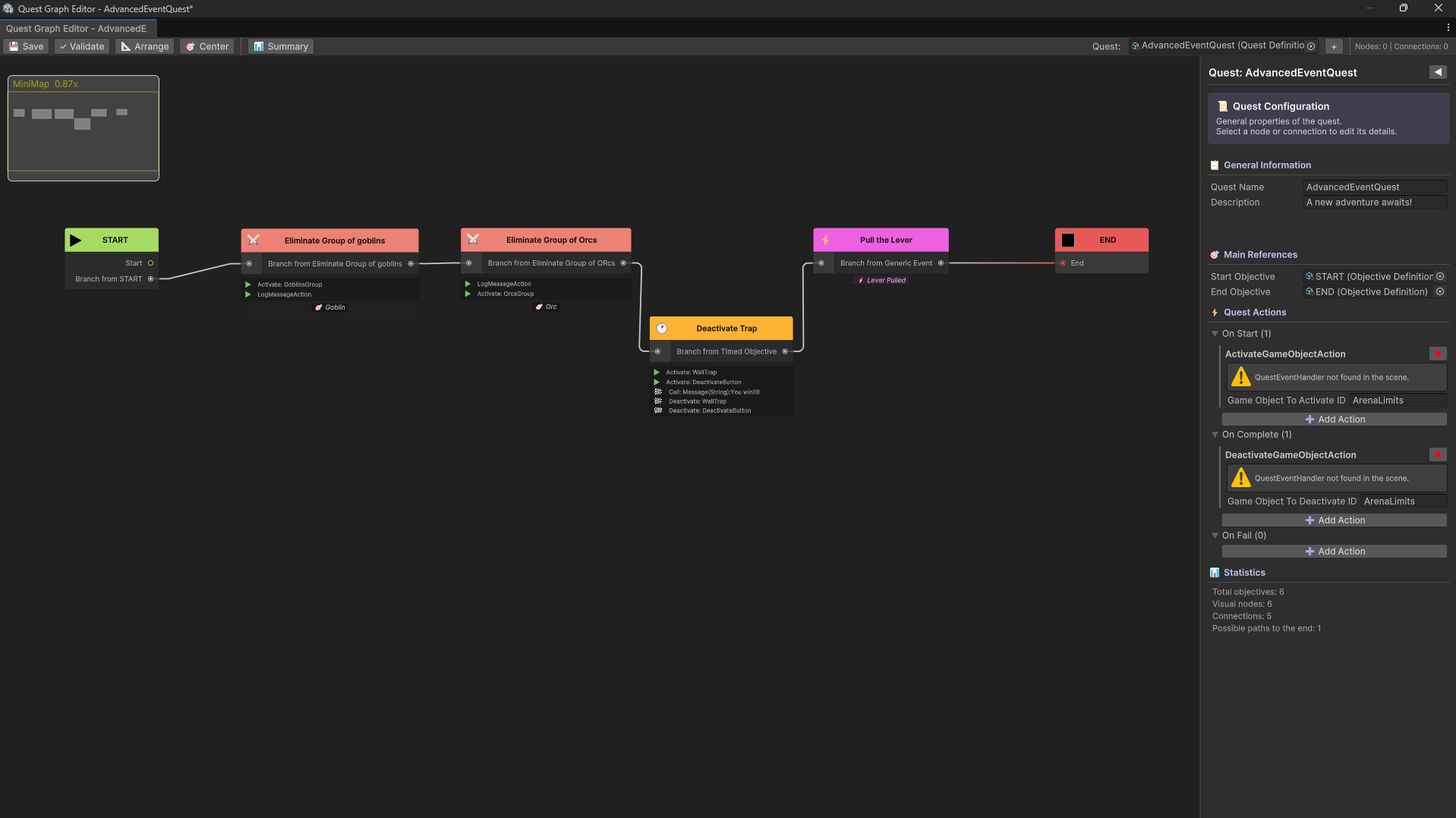Open the Summary view from toolbar
Screen dimensions: 1456x818
281,46
